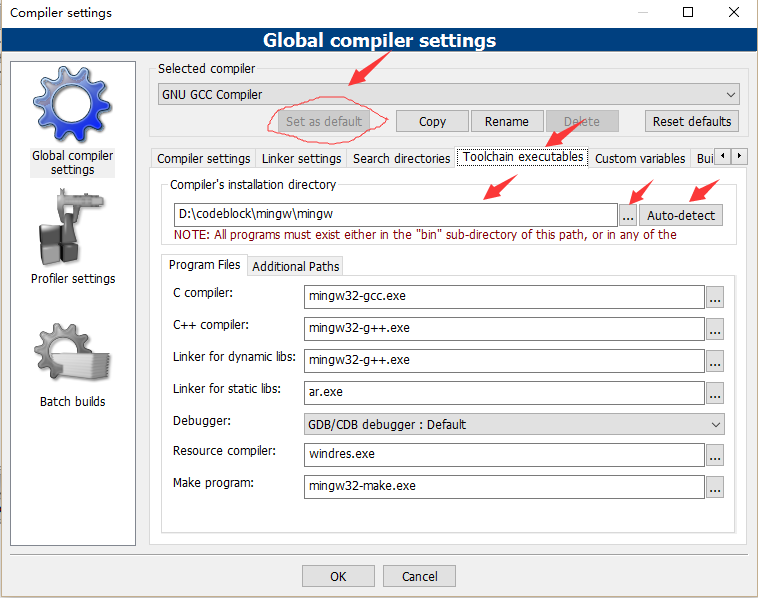Viewport: 758px width, 598px height.
Task: Open the Additional Paths sub-tab
Action: pos(295,266)
